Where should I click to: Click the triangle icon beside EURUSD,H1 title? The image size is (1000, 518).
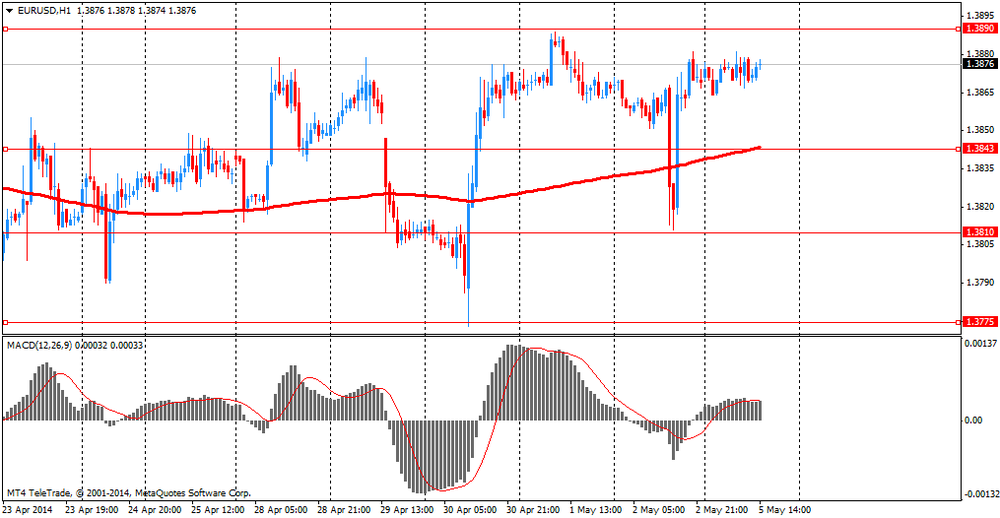[x=9, y=9]
